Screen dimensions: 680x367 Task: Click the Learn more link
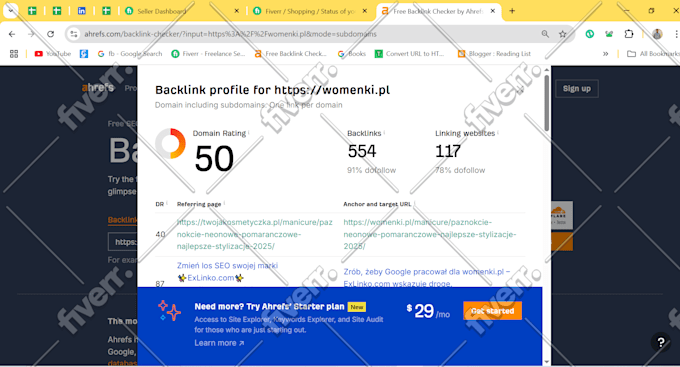point(219,343)
